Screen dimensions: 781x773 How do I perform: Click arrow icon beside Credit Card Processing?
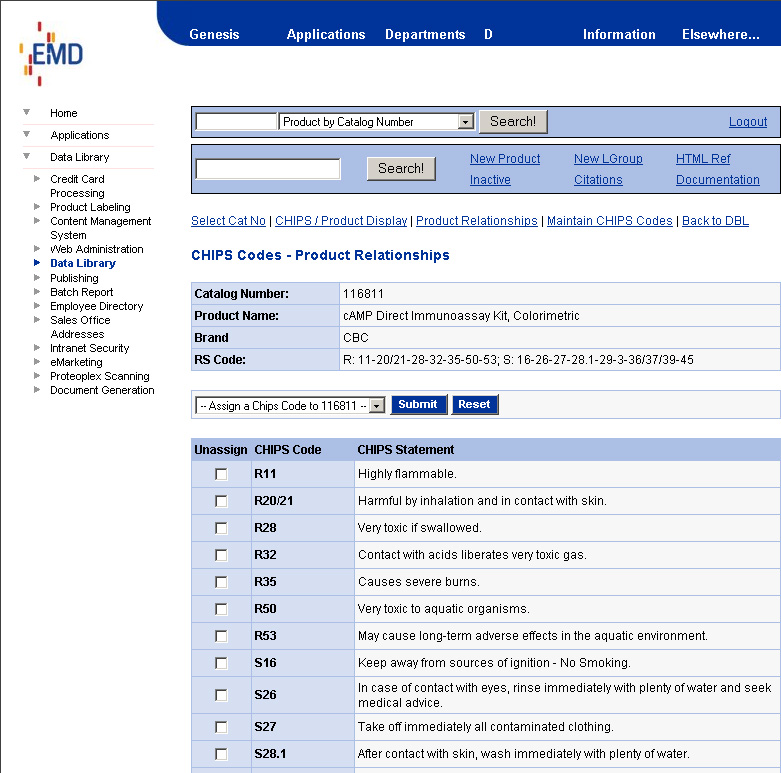click(x=37, y=179)
